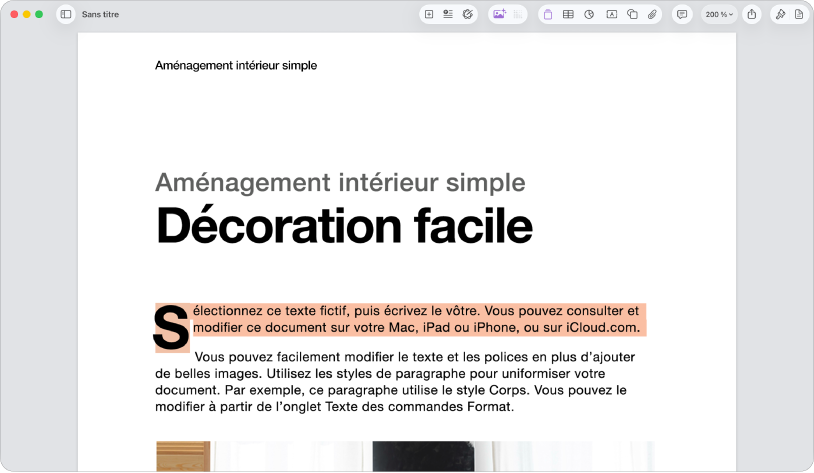This screenshot has width=814, height=473.
Task: Click the line 'Vous pouvez facilement modifier le texte'
Action: coord(415,357)
